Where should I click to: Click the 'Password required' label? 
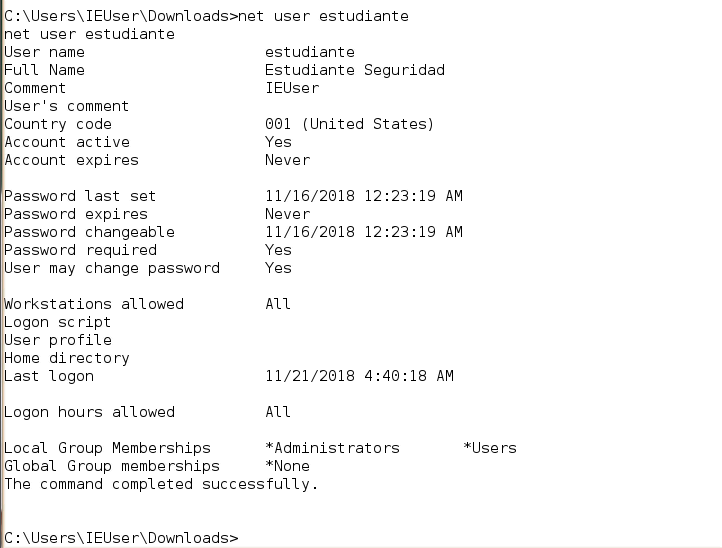(x=80, y=250)
